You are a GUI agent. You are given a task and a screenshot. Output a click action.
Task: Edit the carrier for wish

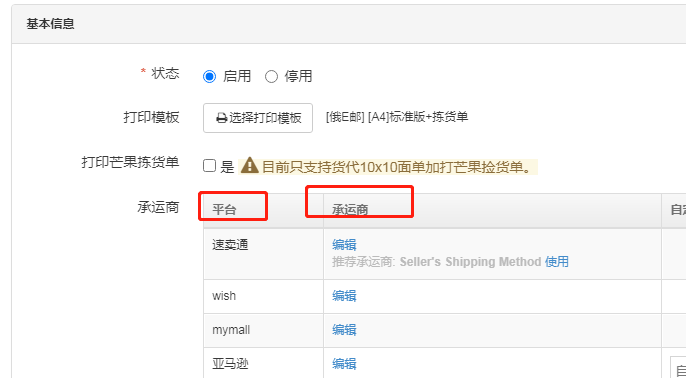(x=344, y=296)
